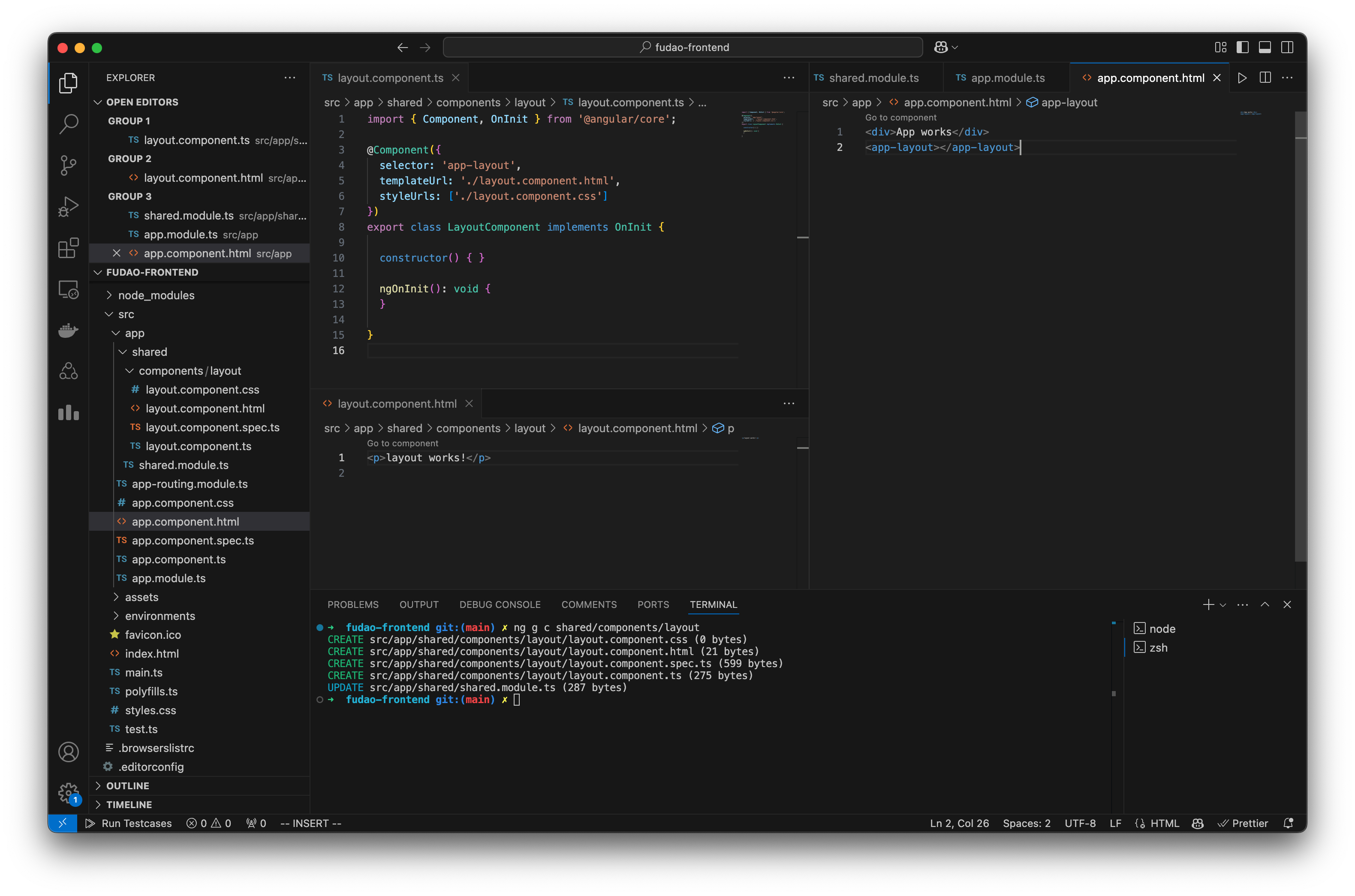The image size is (1355, 896).
Task: Click the fudao-frontend command center search box
Action: (x=683, y=48)
